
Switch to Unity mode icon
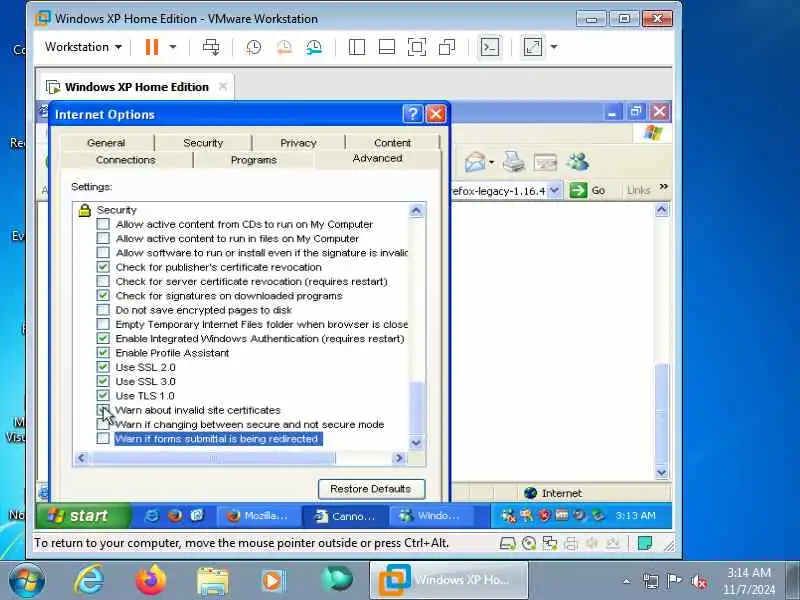tap(447, 47)
